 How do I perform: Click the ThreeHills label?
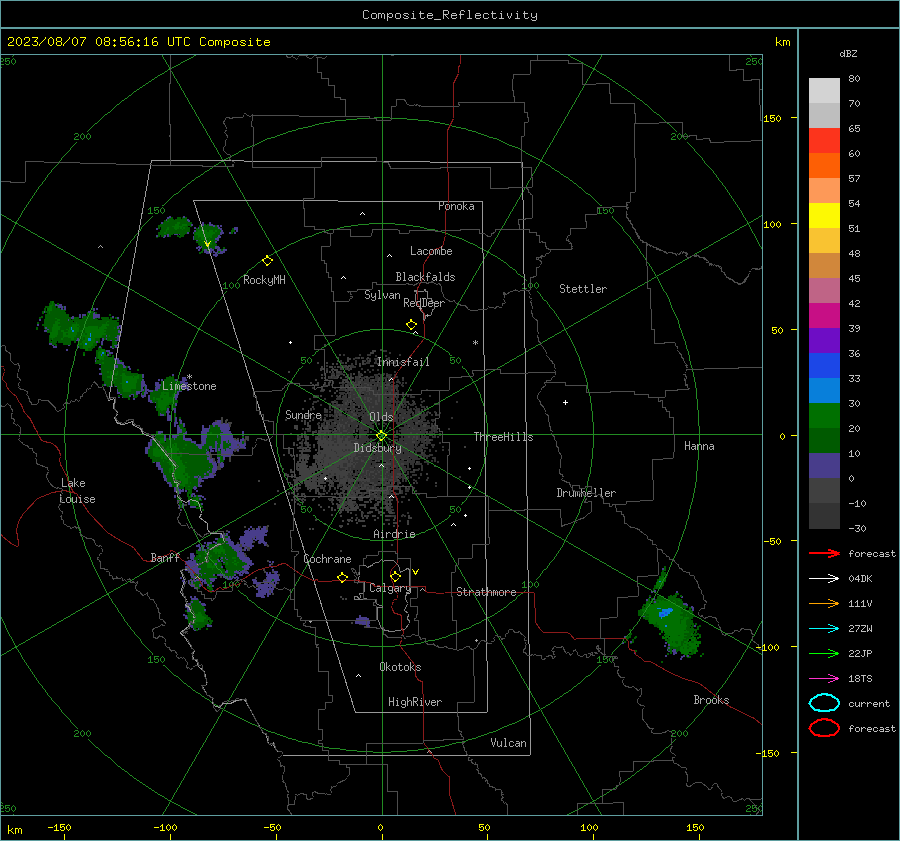503,437
